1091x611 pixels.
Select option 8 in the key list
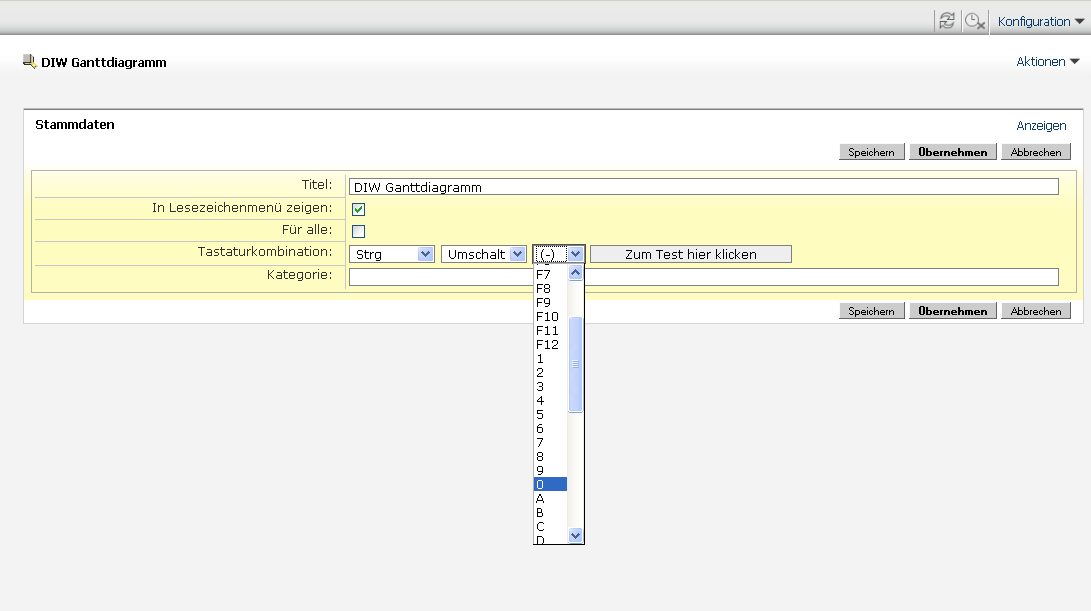(550, 457)
